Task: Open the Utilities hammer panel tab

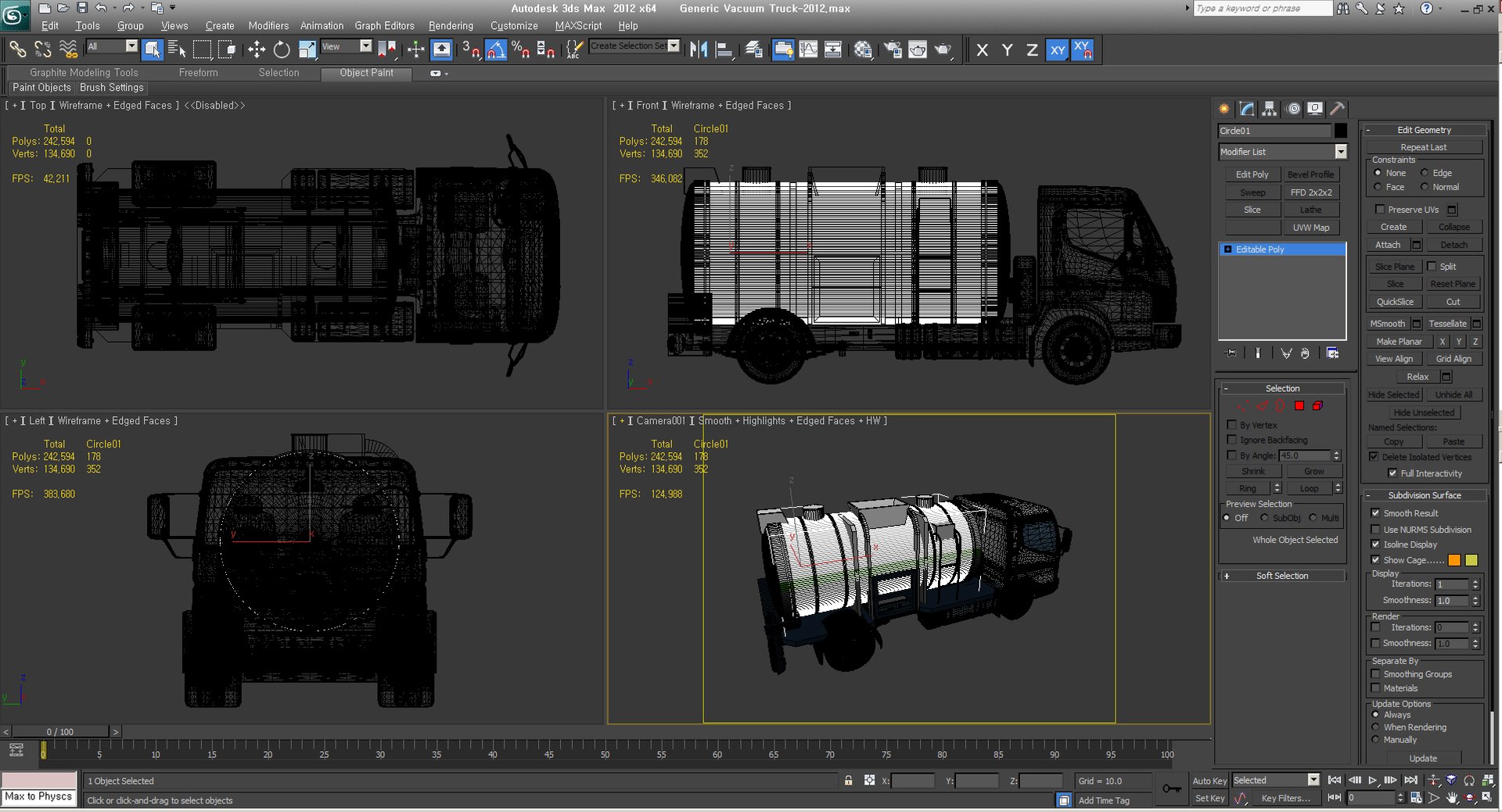Action: point(1338,109)
